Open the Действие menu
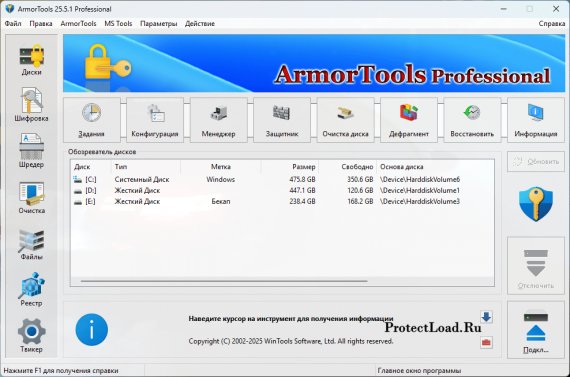The image size is (570, 377). click(x=200, y=24)
